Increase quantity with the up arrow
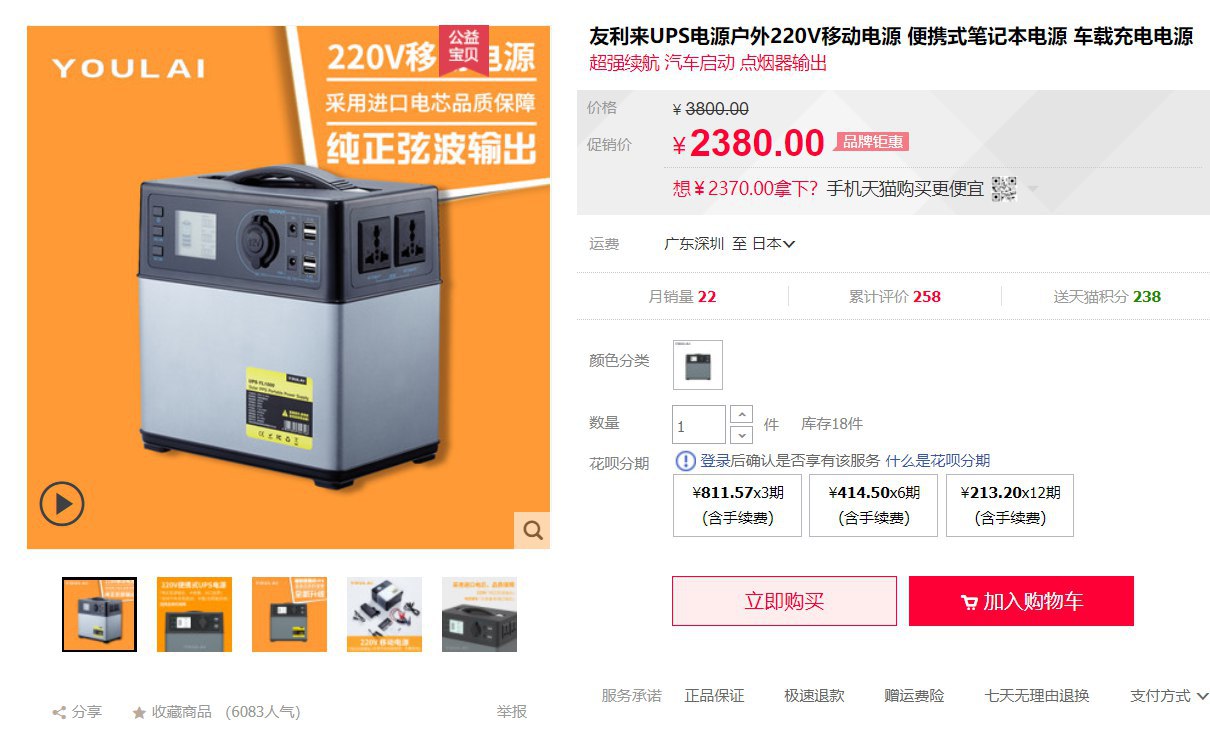 [x=741, y=414]
